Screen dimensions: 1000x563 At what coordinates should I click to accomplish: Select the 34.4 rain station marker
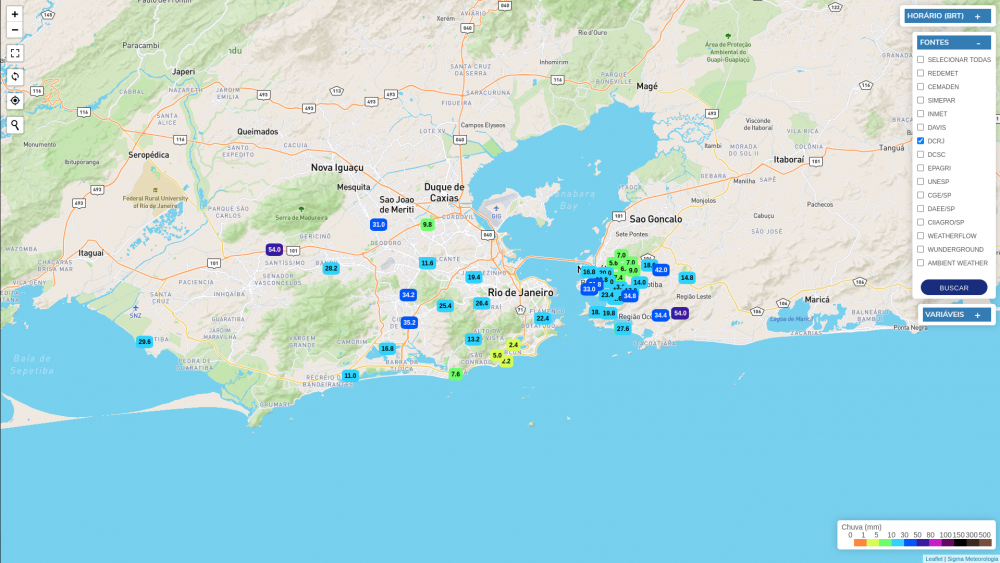660,315
